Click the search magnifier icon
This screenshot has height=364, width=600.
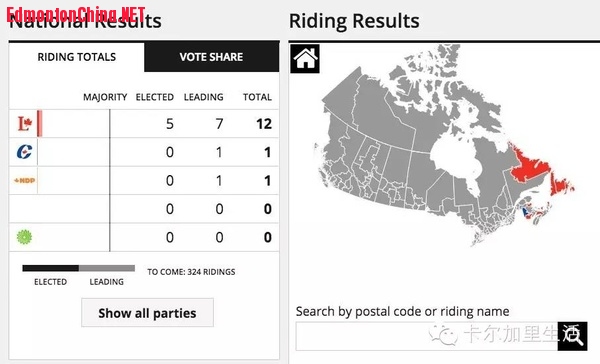[x=572, y=336]
